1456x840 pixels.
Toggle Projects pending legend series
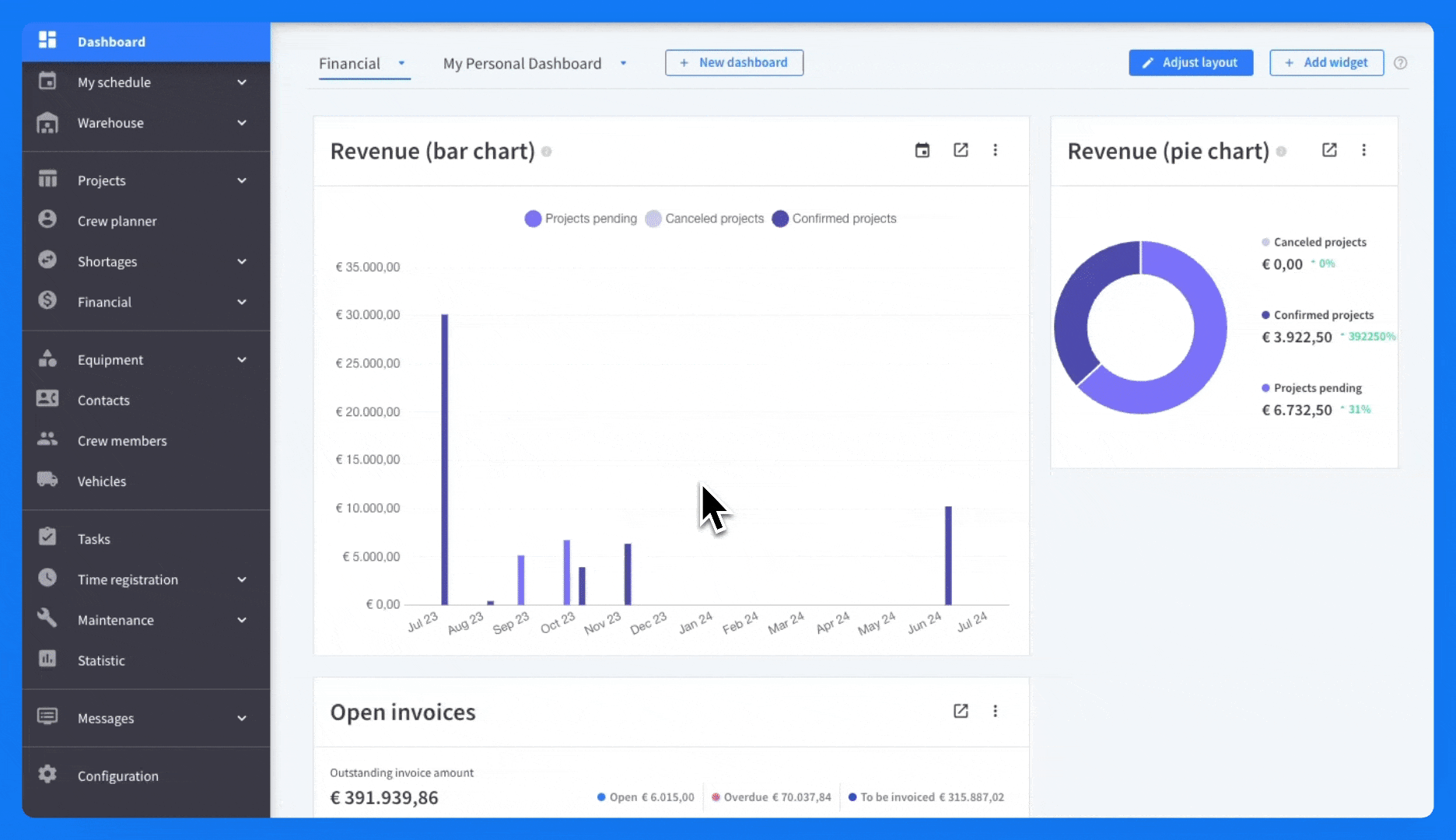click(580, 219)
